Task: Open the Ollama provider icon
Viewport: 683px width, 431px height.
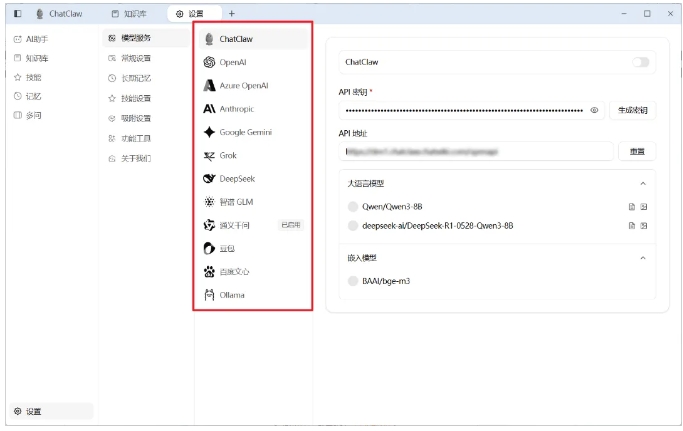Action: (209, 295)
